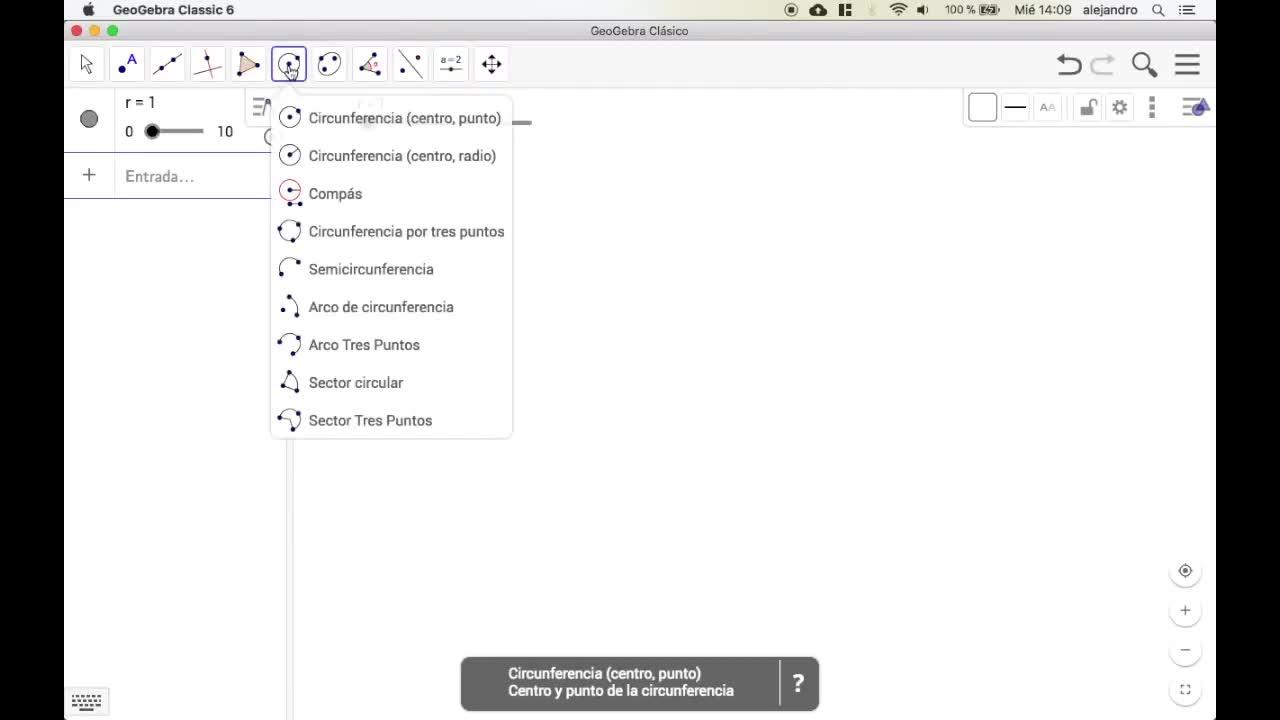The width and height of the screenshot is (1280, 720).
Task: Select Semicircunferencia from the list
Action: (391, 270)
